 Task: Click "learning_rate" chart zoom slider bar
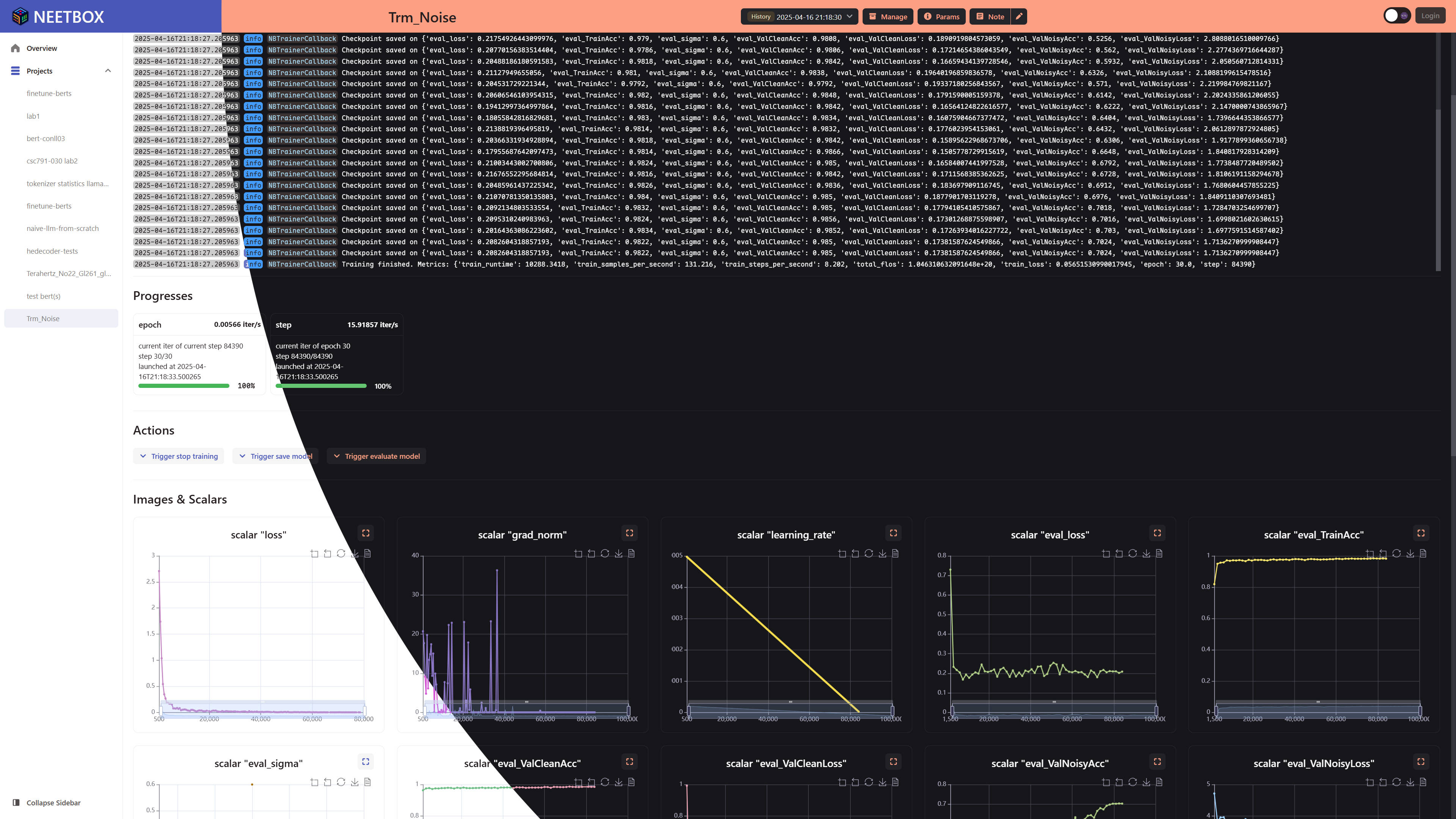pyautogui.click(x=790, y=709)
